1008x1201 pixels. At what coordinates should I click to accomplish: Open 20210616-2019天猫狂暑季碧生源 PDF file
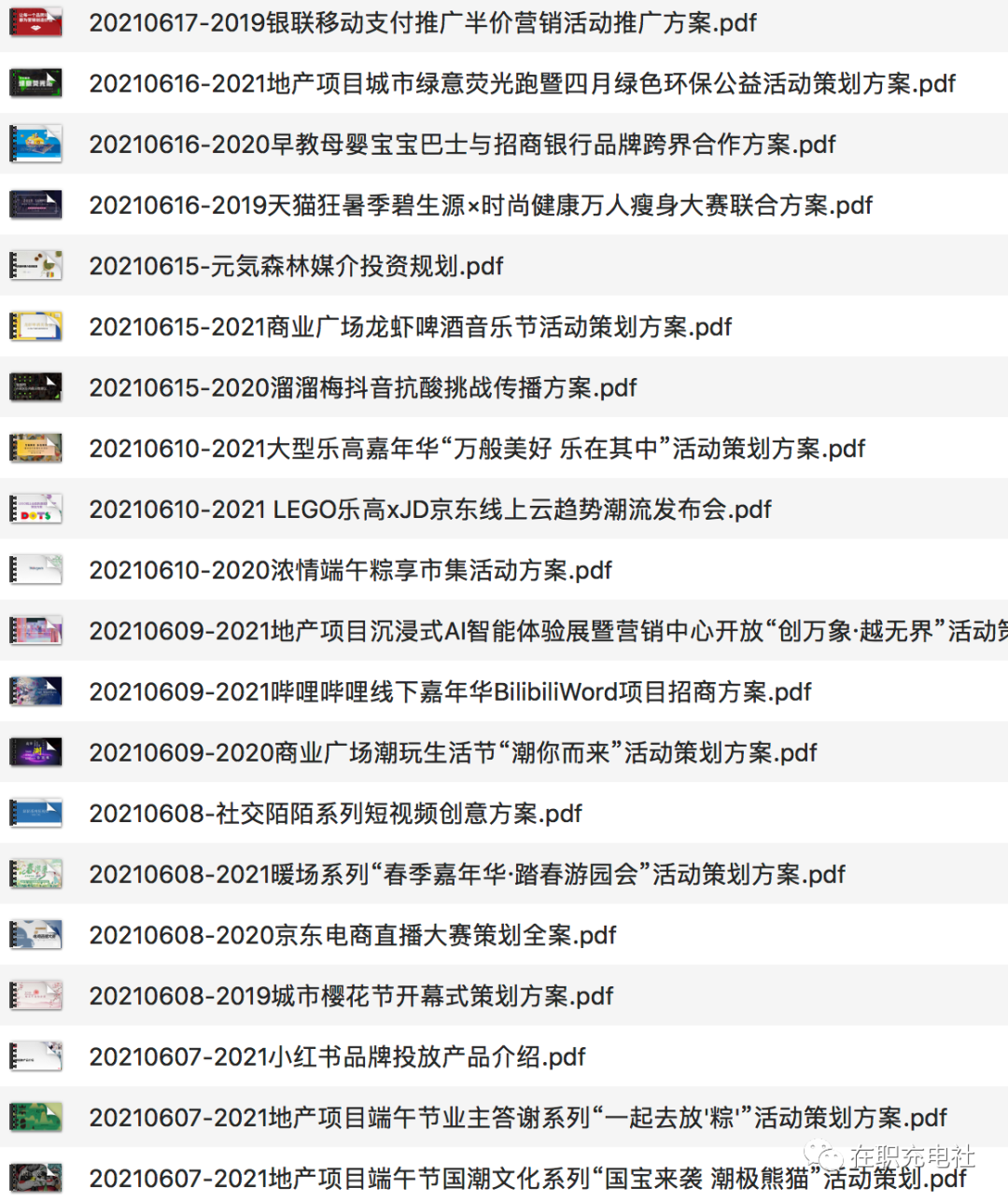pyautogui.click(x=480, y=205)
